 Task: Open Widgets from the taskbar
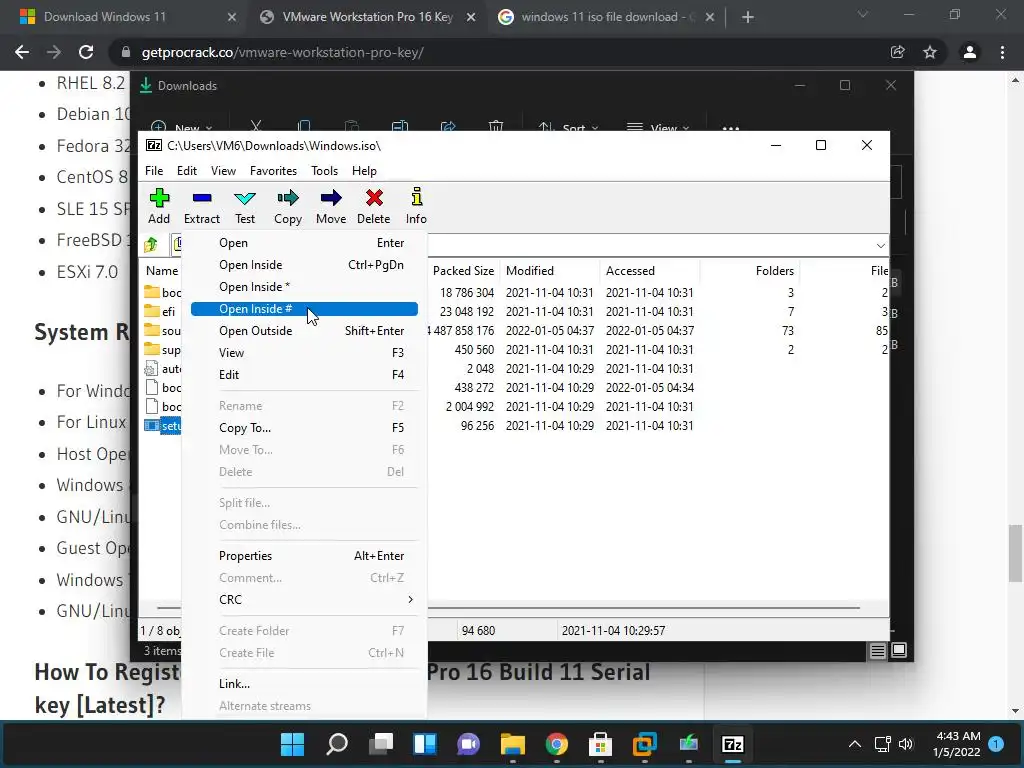point(424,744)
